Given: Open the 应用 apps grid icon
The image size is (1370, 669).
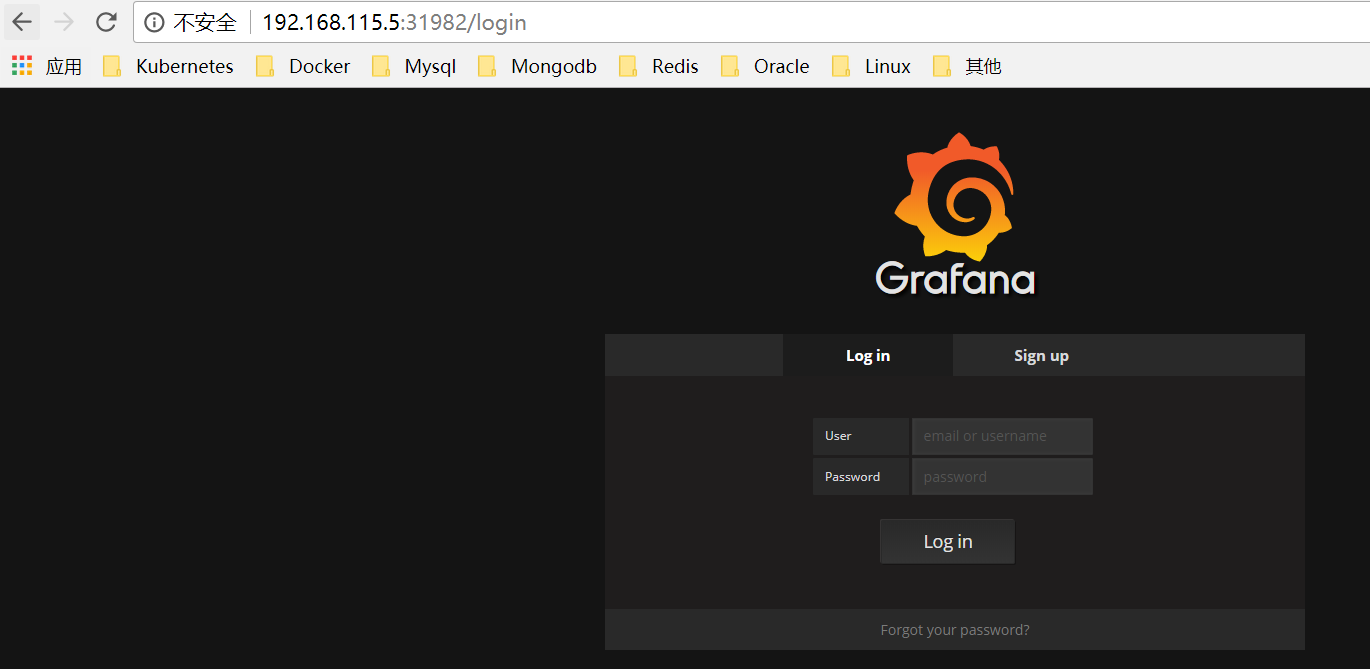Looking at the screenshot, I should click(22, 66).
